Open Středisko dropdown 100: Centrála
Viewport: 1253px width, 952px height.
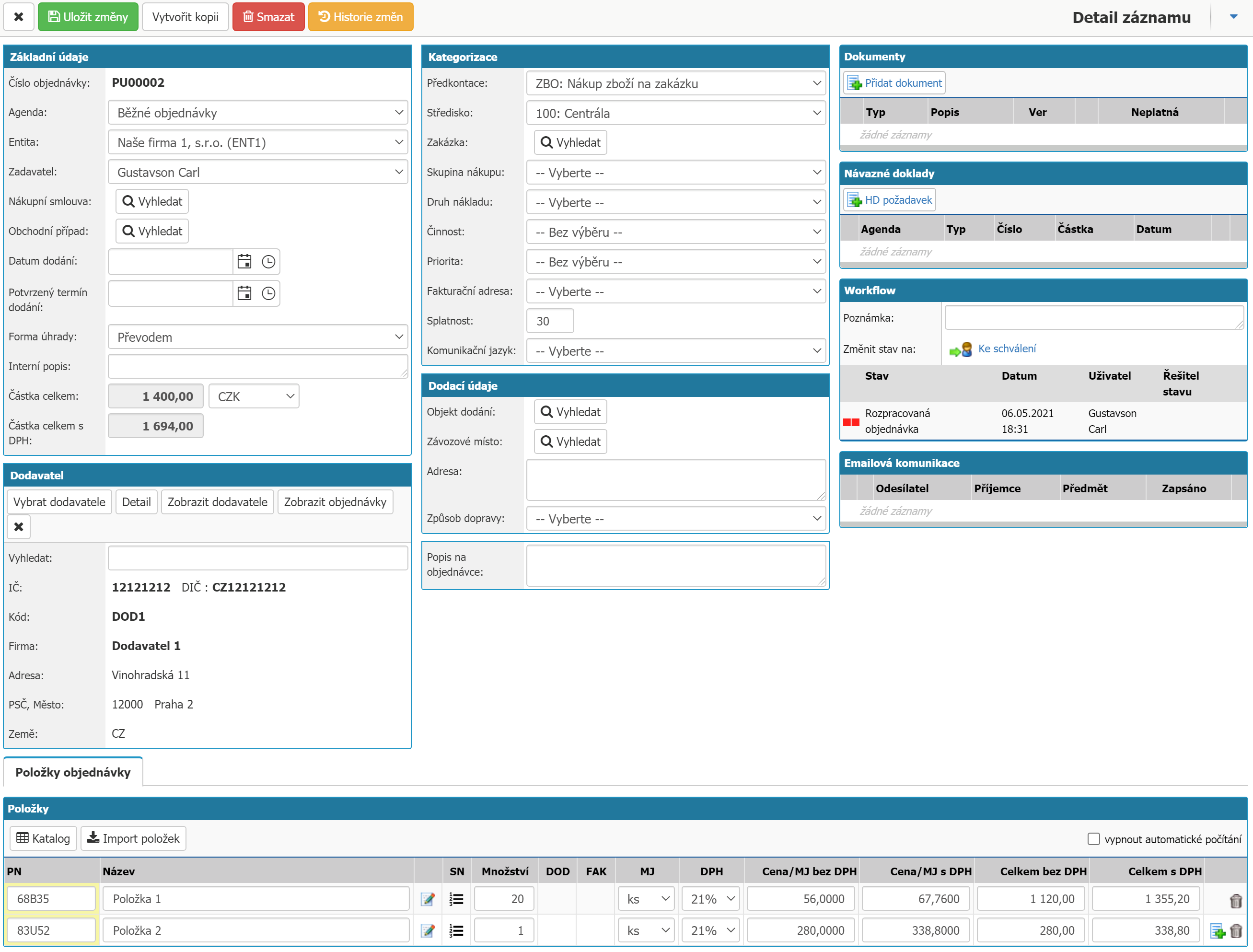675,113
